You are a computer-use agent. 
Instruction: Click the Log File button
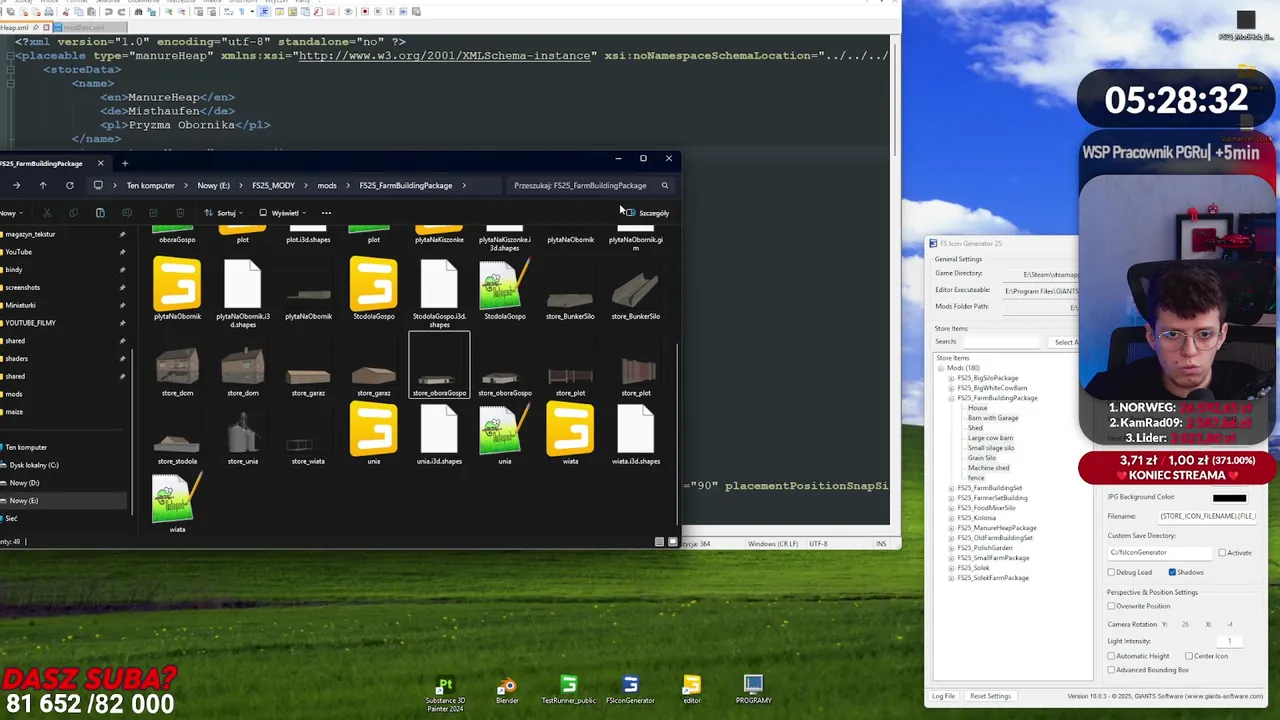click(x=943, y=696)
